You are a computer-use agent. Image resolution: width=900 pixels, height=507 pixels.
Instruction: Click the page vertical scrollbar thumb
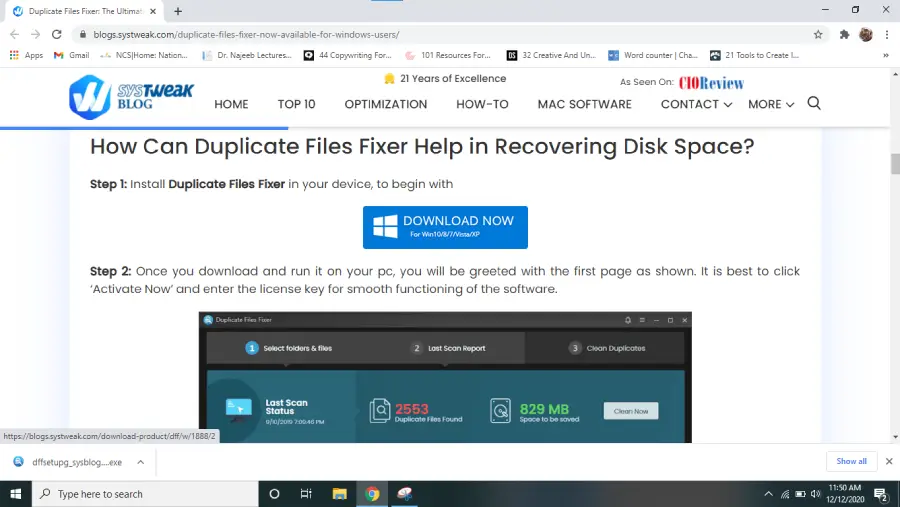coord(895,164)
